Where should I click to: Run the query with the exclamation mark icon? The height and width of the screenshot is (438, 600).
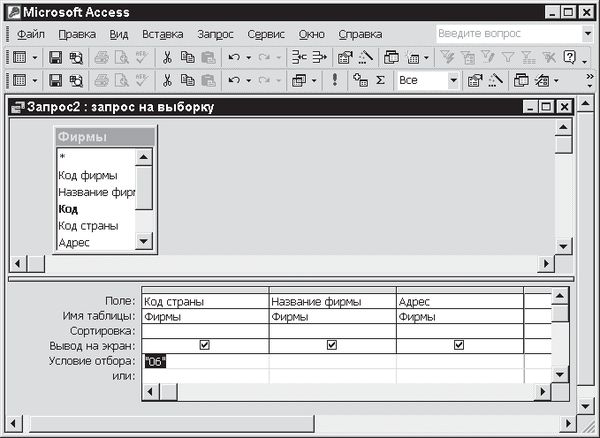[336, 80]
